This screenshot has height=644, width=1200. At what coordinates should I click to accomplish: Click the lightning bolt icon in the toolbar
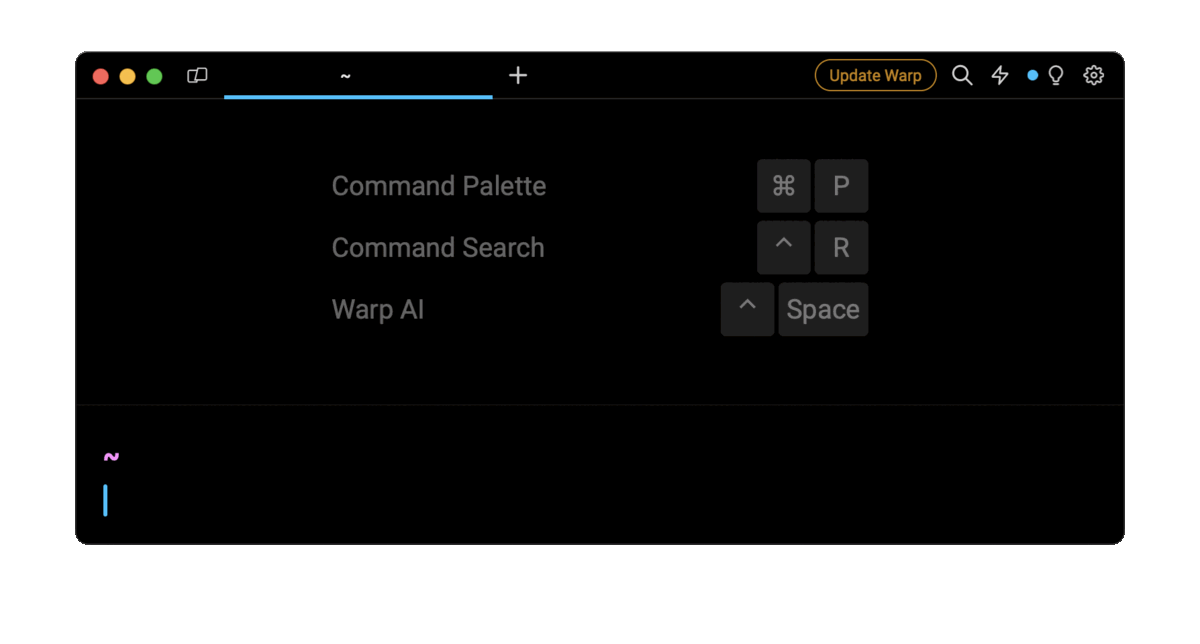[1000, 75]
